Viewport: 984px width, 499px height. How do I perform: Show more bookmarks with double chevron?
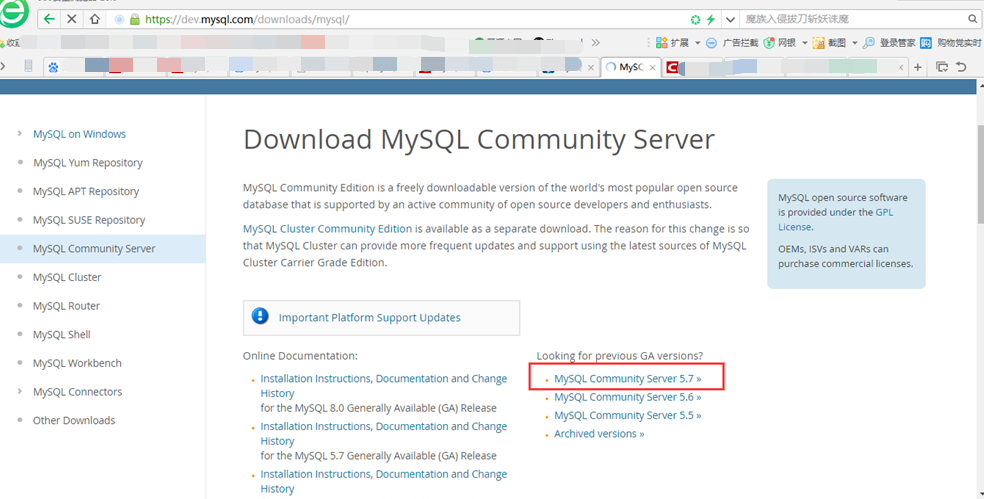(x=596, y=43)
